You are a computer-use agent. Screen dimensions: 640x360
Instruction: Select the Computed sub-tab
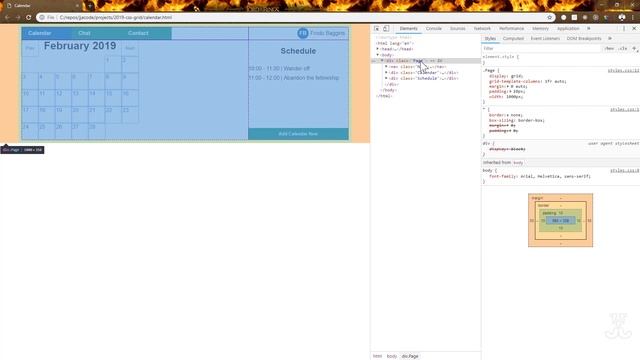point(513,38)
